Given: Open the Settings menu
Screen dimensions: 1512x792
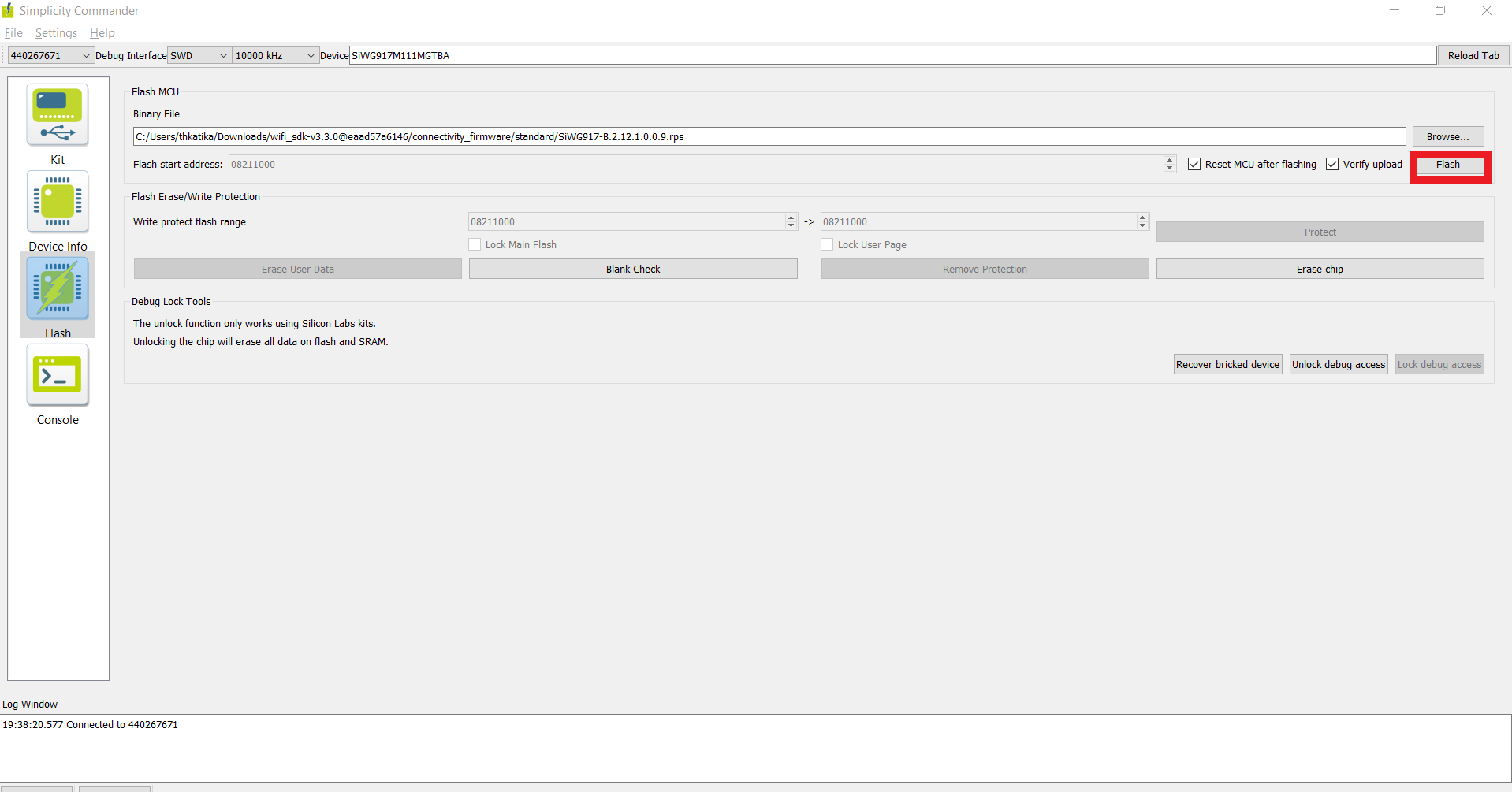Looking at the screenshot, I should point(56,33).
